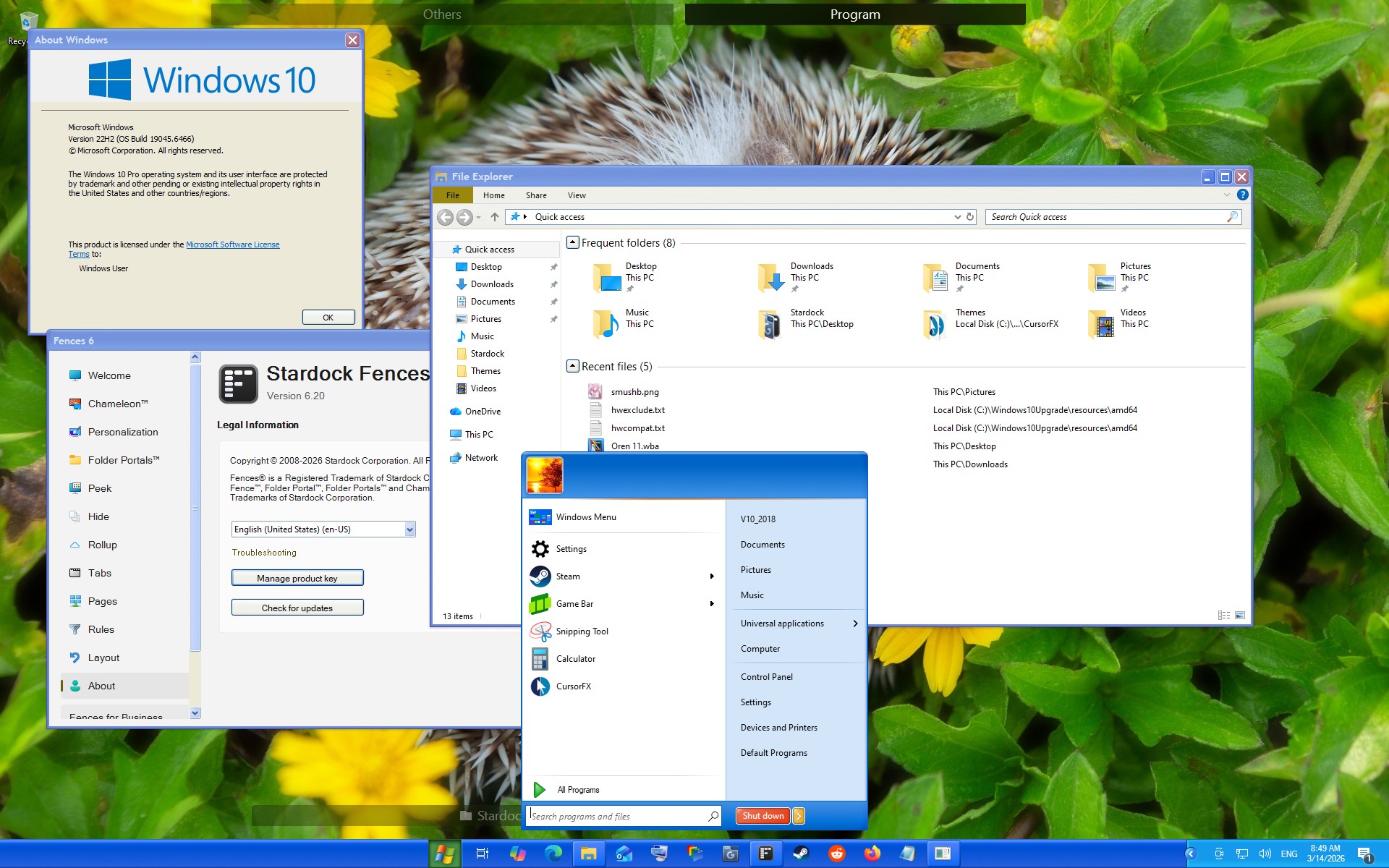Select Universal applications menu entry

pyautogui.click(x=782, y=624)
